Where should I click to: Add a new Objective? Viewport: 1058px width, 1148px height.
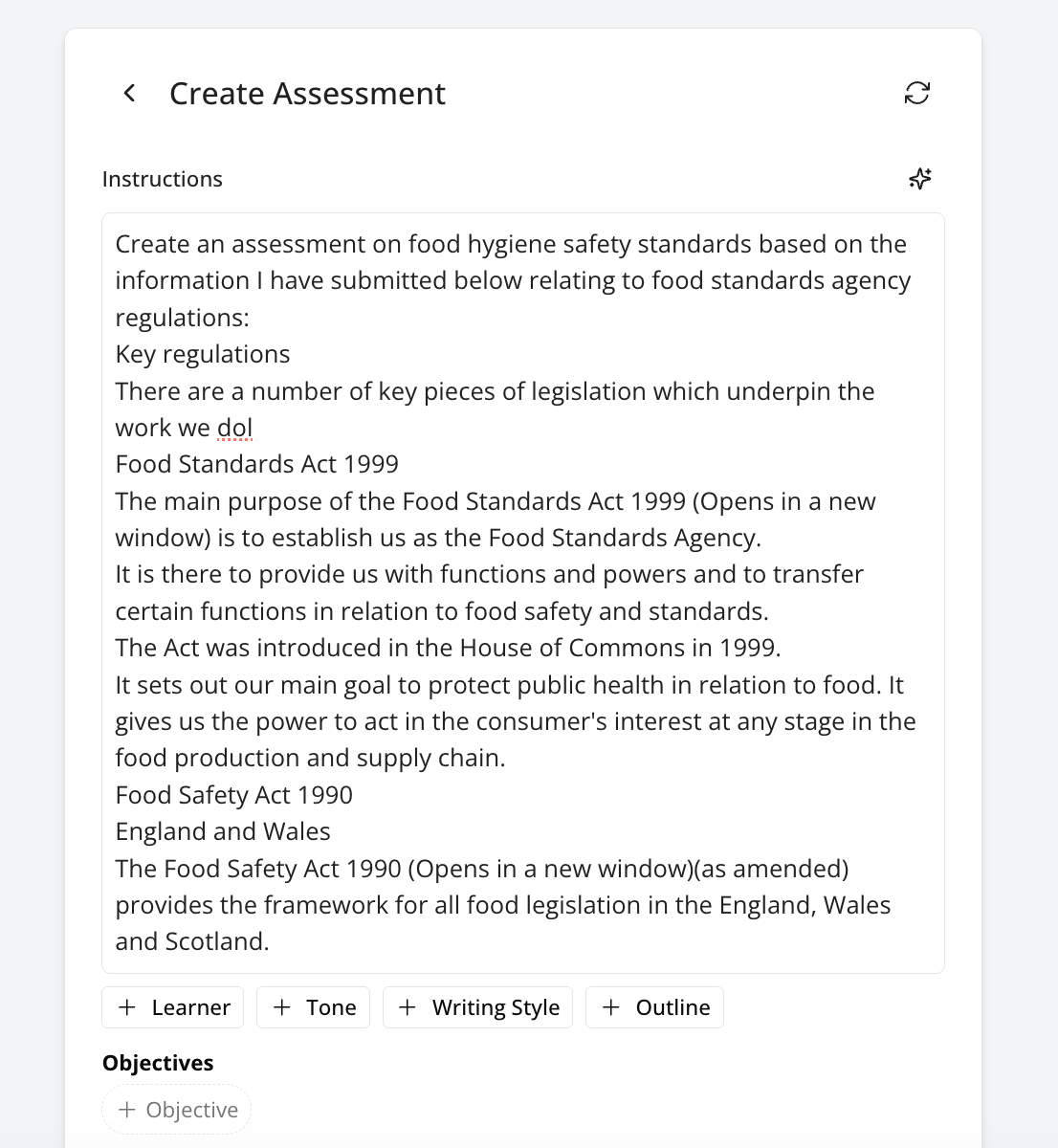pyautogui.click(x=177, y=1110)
